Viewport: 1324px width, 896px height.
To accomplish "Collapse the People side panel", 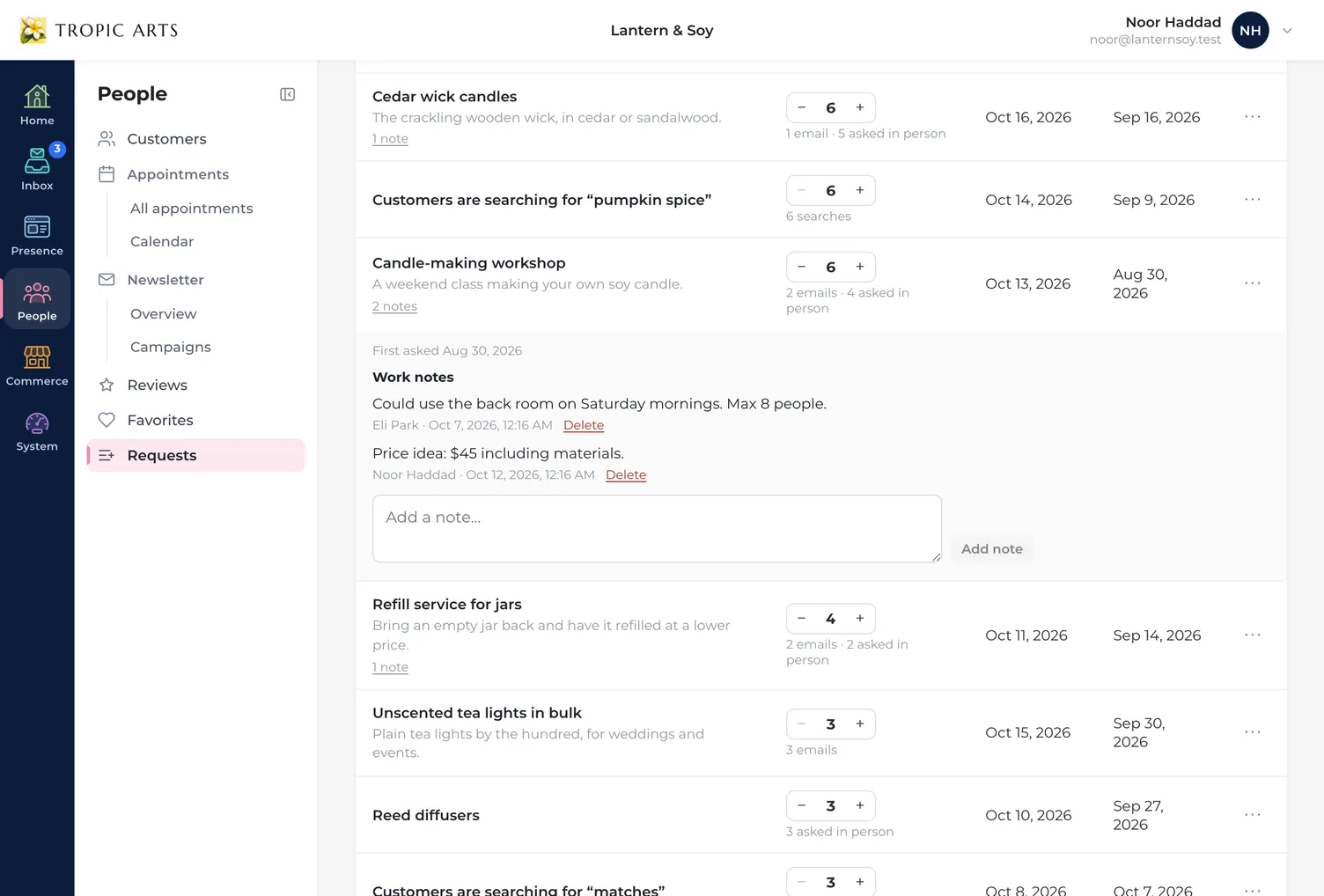I will coord(287,94).
